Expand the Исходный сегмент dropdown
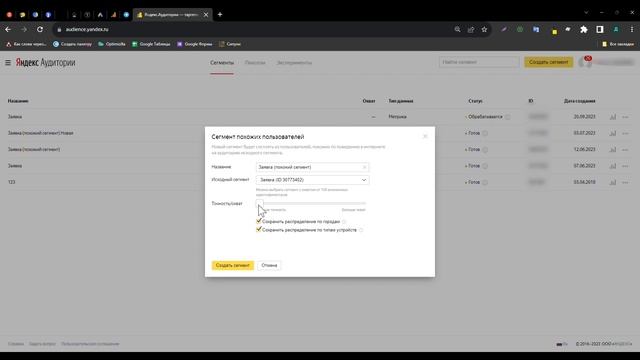 point(313,180)
